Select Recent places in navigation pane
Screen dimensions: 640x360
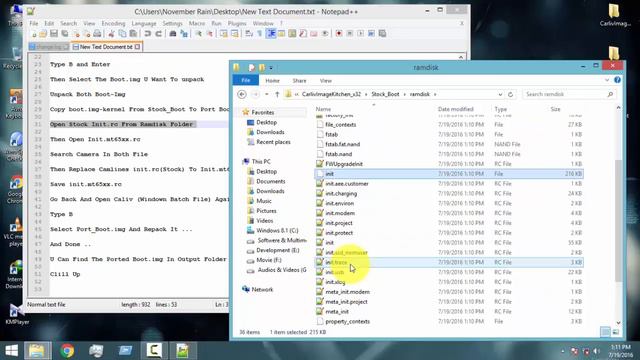(x=273, y=142)
